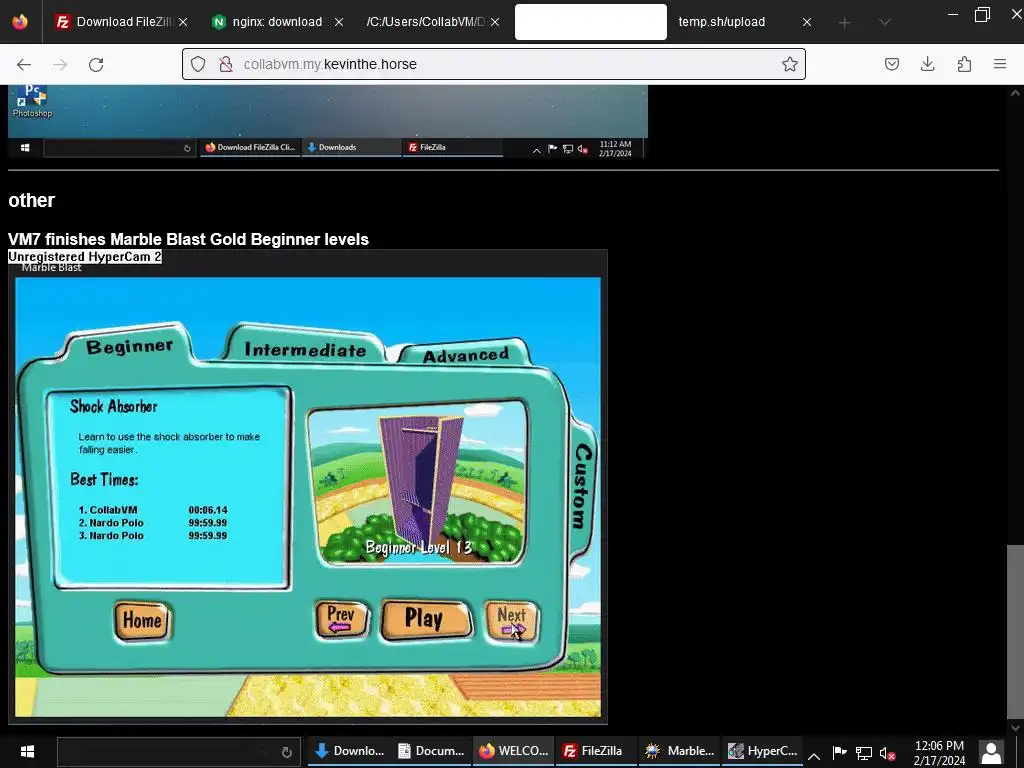Open the Save to Pocket icon
This screenshot has height=768, width=1024.
tap(892, 64)
